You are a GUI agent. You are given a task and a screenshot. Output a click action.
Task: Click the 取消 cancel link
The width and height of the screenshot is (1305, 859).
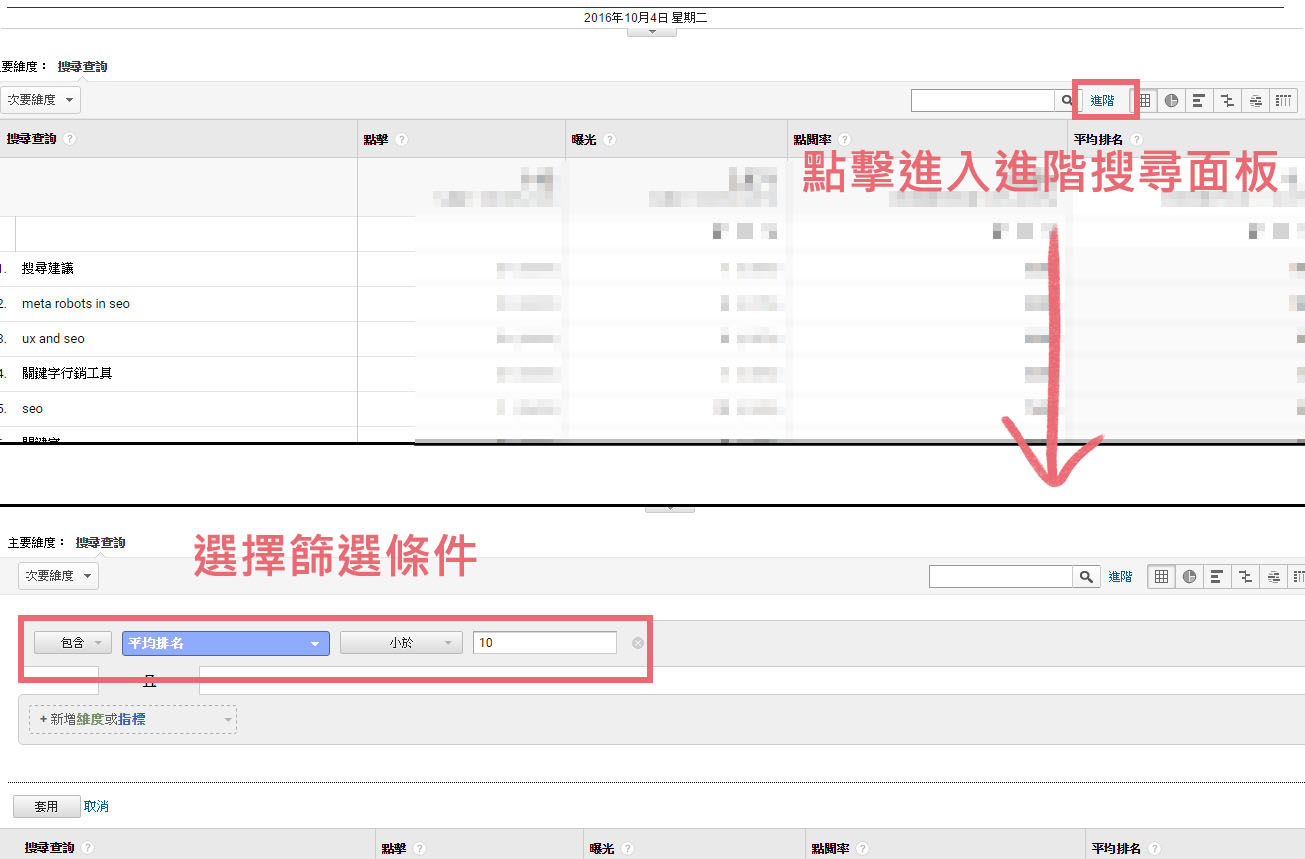(x=96, y=806)
